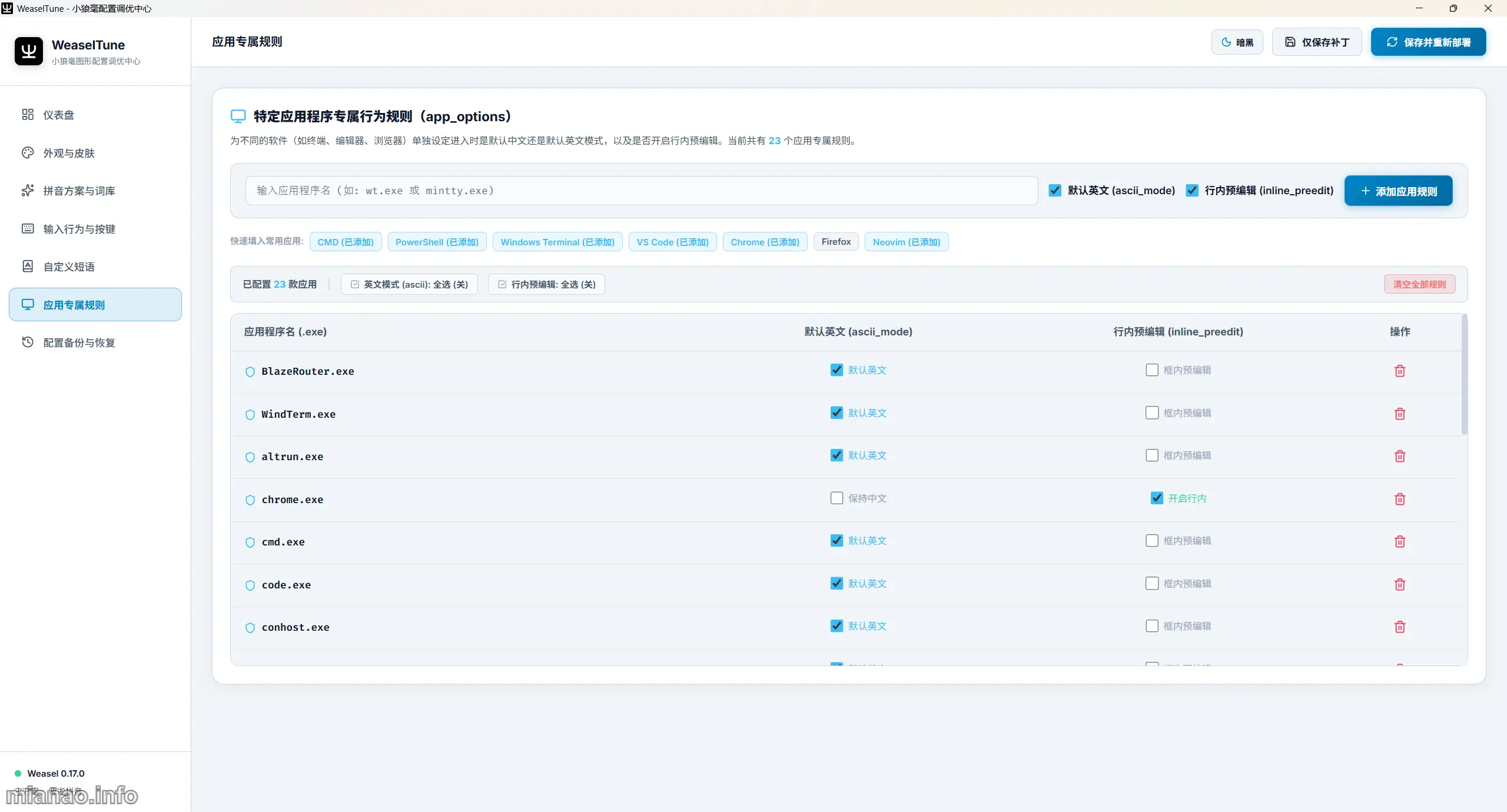Viewport: 1507px width, 812px height.
Task: Click the WeaselTune logo icon in sidebar
Action: coord(29,51)
